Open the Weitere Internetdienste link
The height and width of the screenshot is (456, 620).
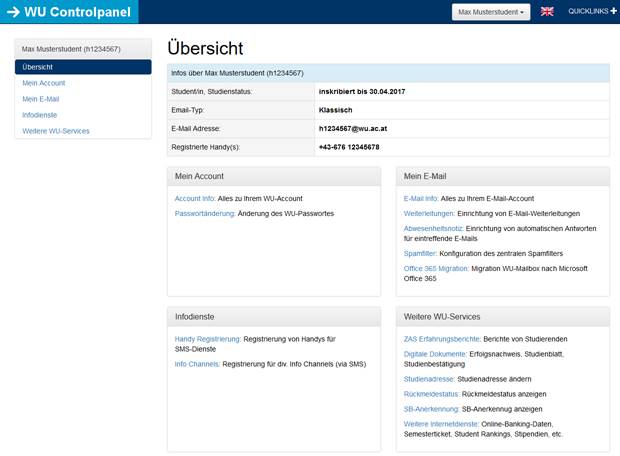tap(441, 424)
